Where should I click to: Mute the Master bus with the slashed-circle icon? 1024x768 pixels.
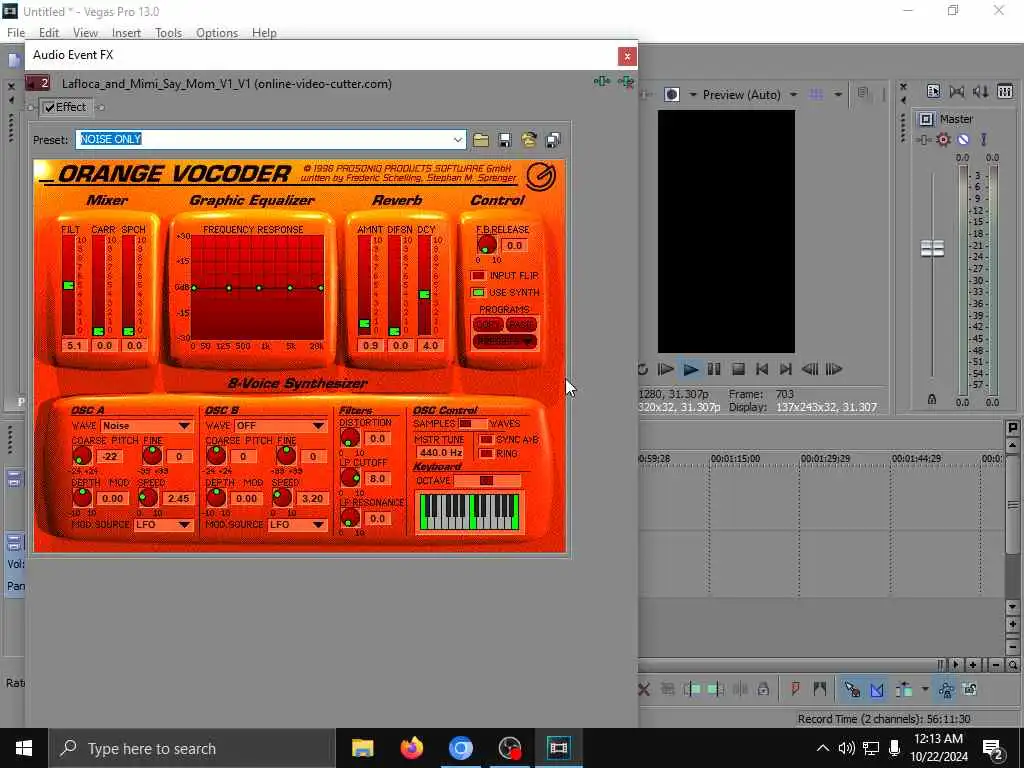coord(963,140)
